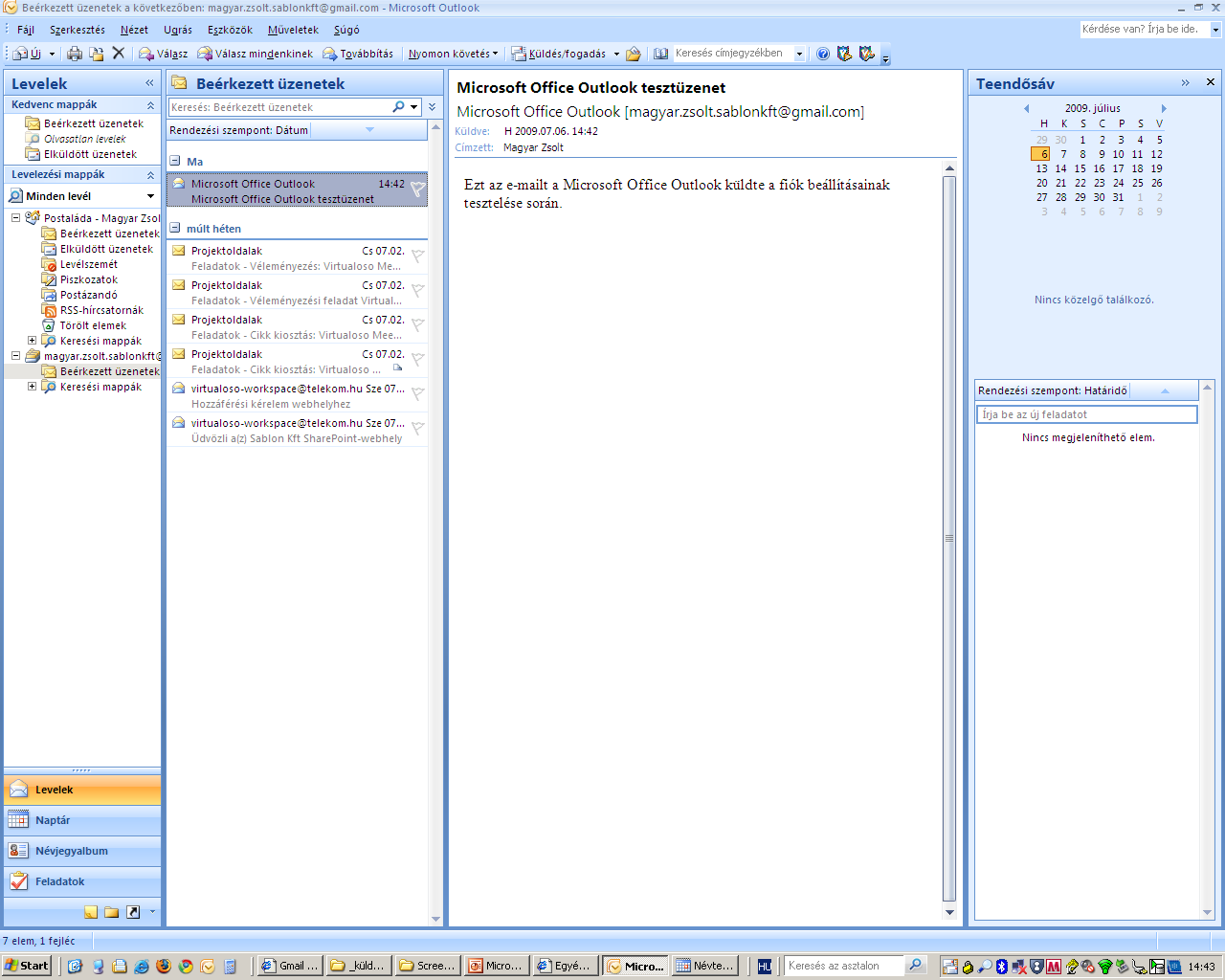Select July 15 in the mini calendar
Image resolution: width=1225 pixels, height=980 pixels.
pos(1080,168)
